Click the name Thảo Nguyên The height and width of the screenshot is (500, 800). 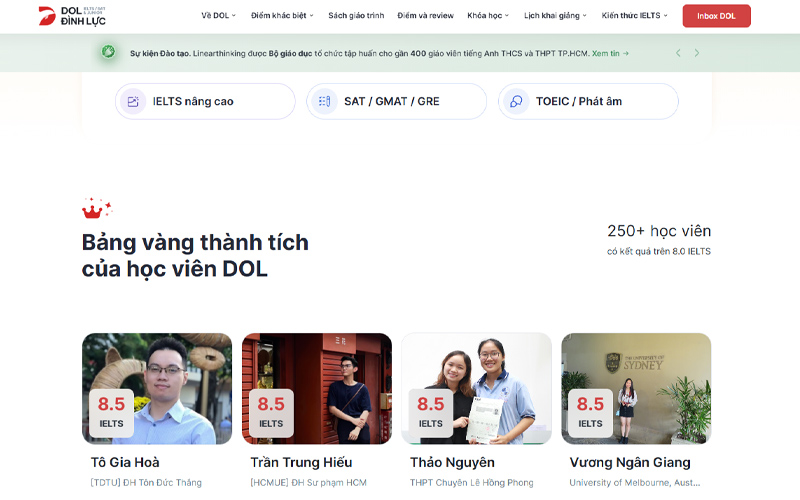(x=452, y=463)
